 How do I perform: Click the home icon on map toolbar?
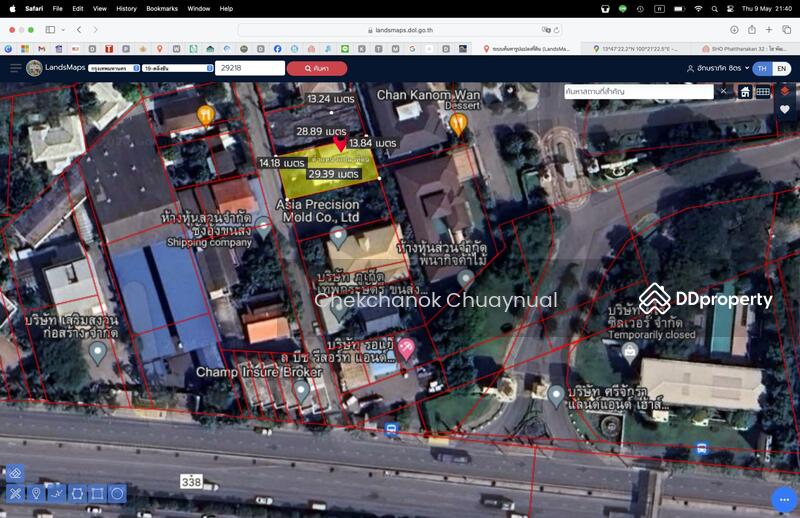point(745,92)
